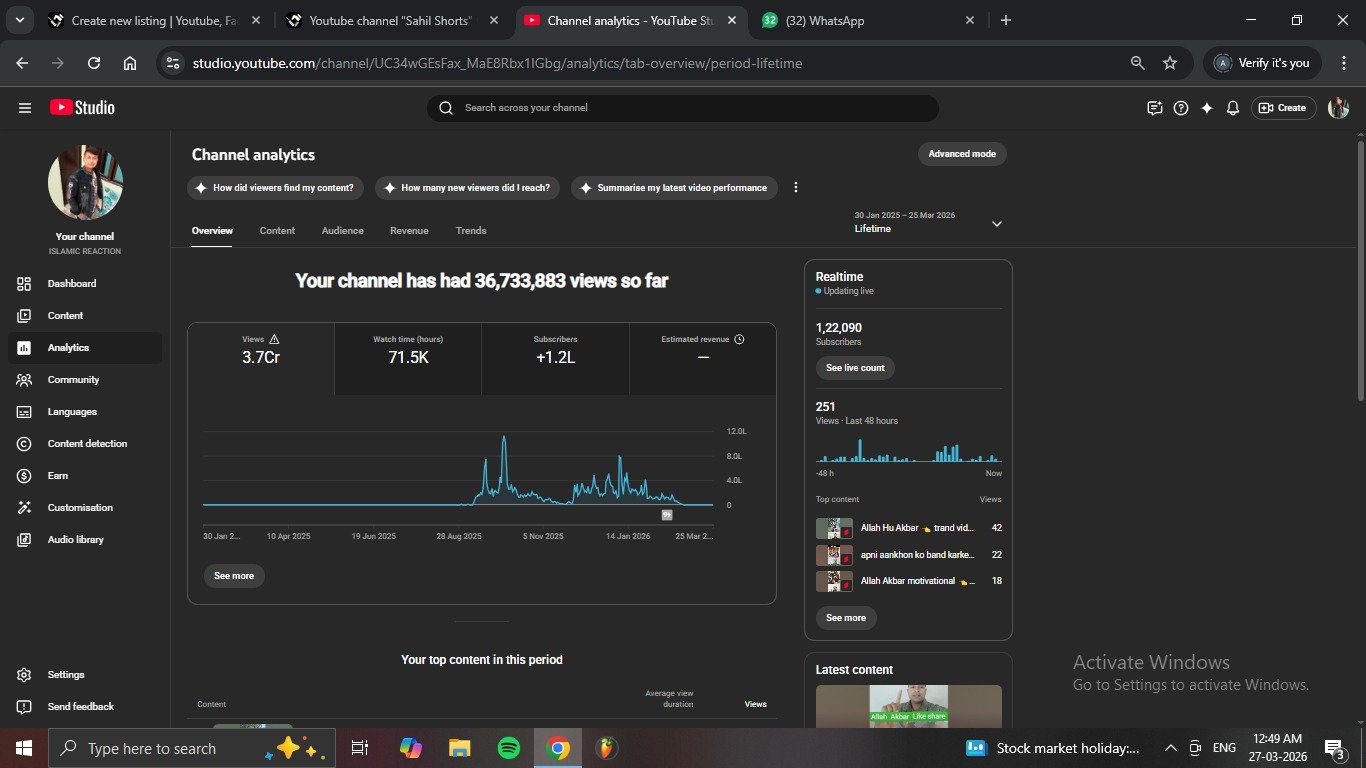Viewport: 1366px width, 768px height.
Task: Click the video marker icon on chart
Action: coord(667,515)
